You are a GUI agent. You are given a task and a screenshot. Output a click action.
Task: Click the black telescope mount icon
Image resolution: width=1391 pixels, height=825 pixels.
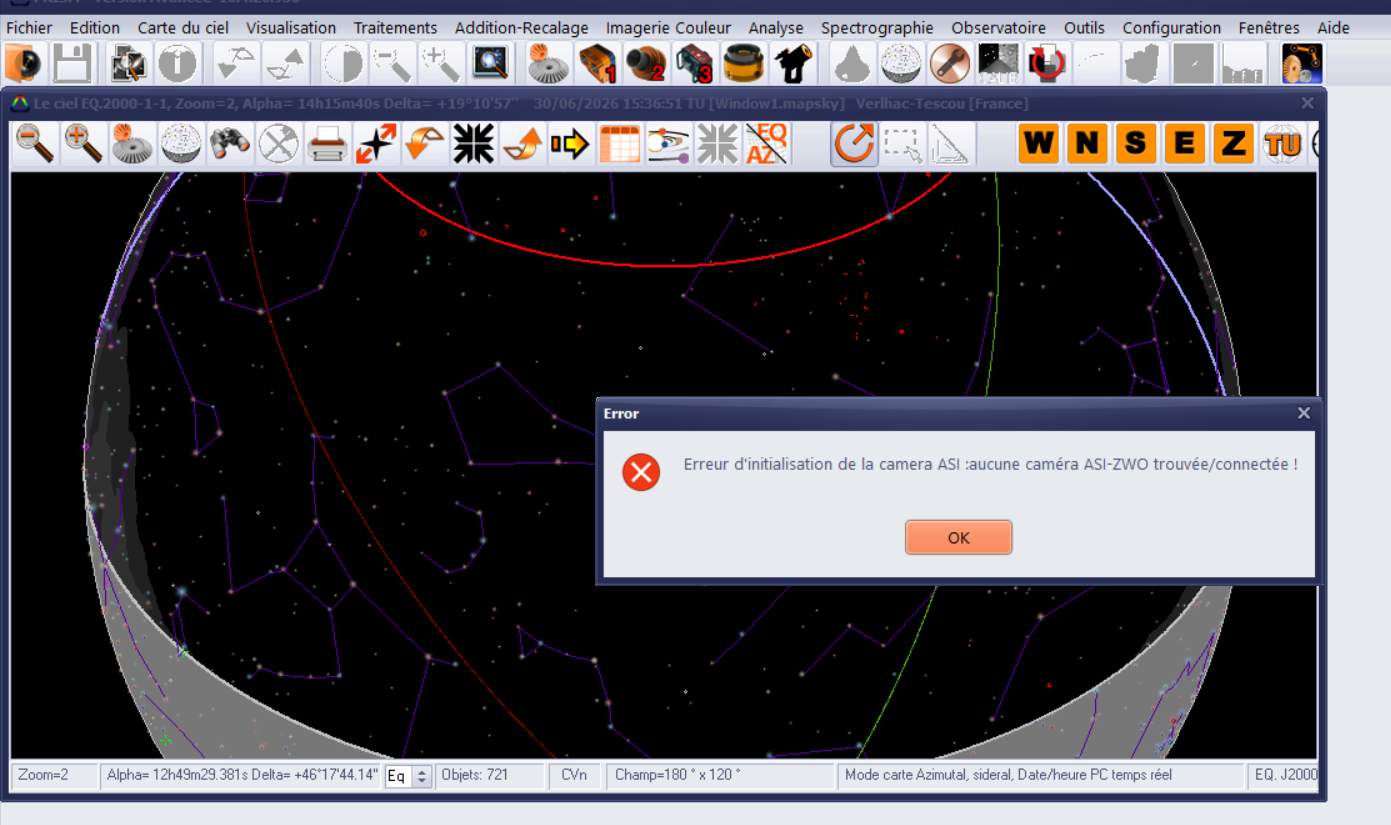point(793,64)
